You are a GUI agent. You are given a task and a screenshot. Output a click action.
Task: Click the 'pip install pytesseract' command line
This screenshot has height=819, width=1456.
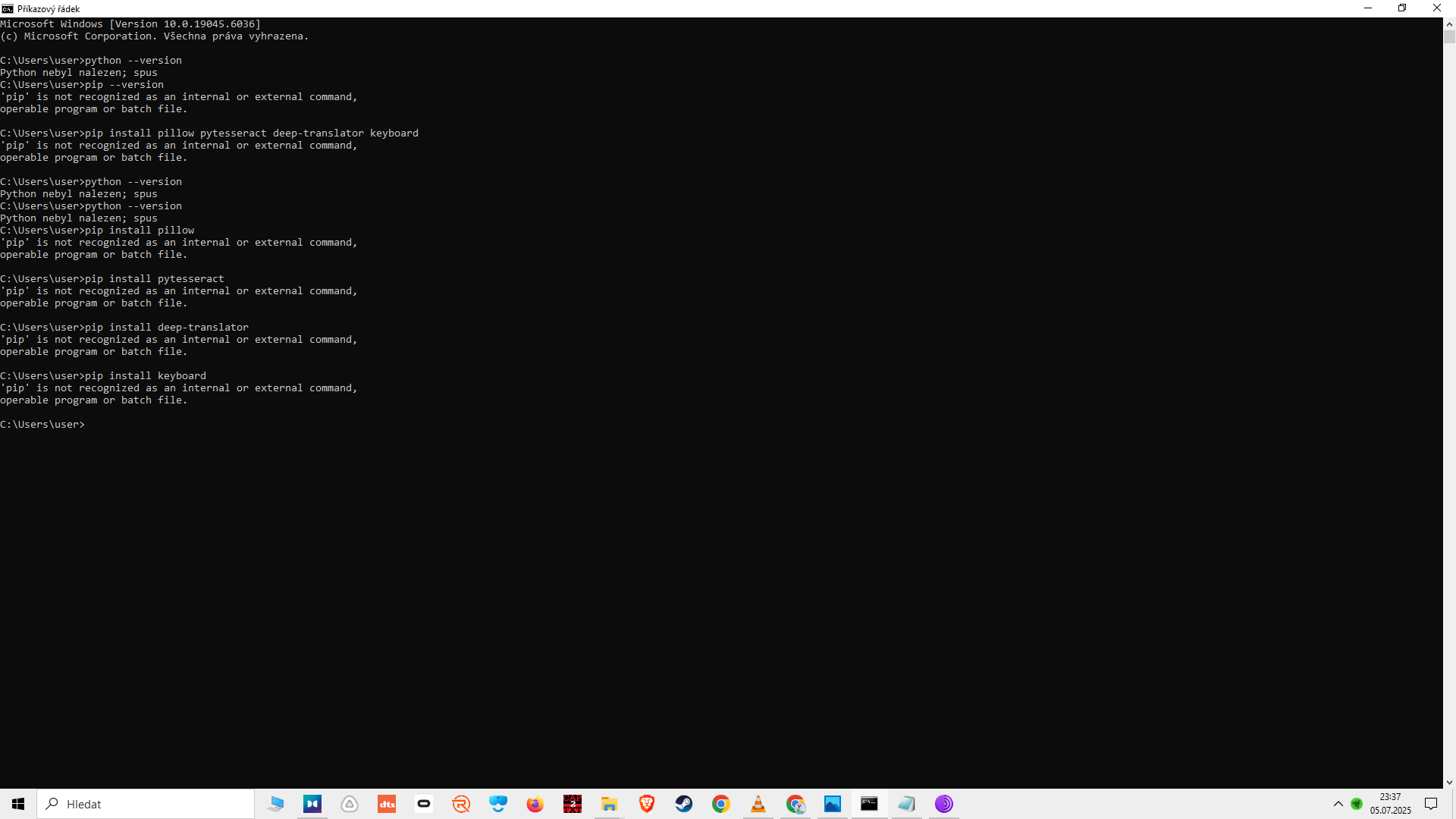(112, 279)
